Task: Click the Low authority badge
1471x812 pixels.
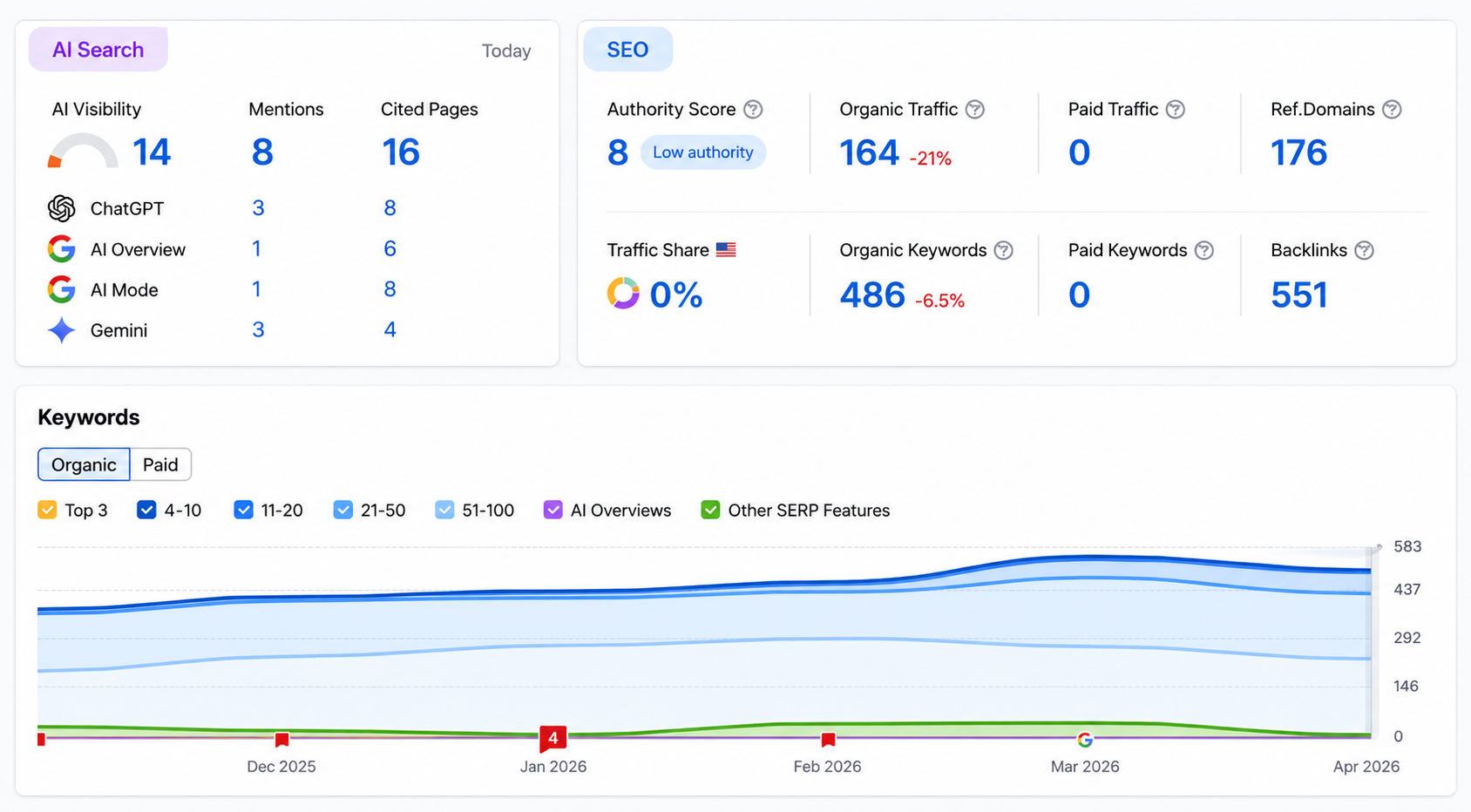Action: pos(702,152)
